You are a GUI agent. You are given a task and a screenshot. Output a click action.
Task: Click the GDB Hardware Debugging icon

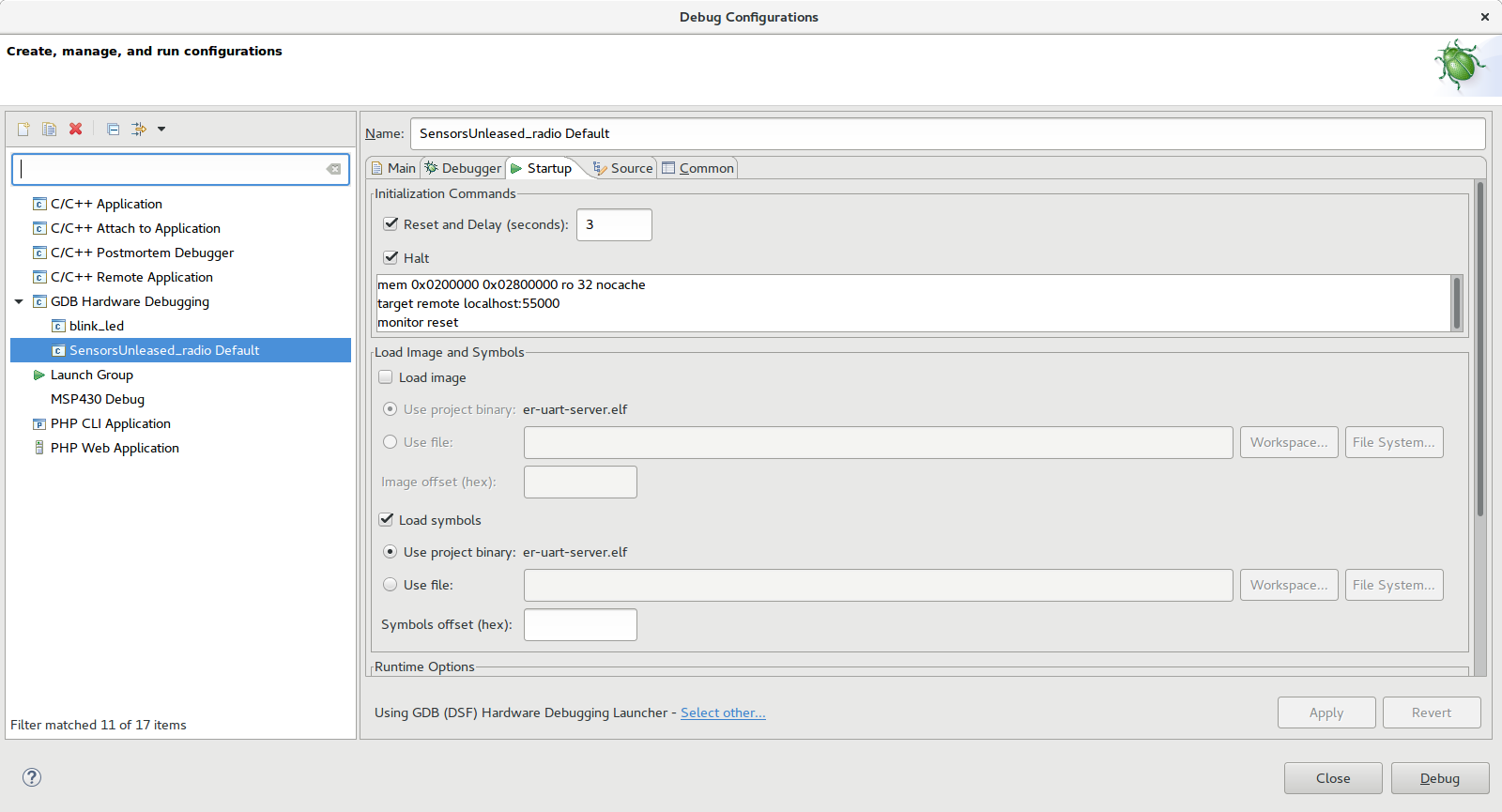pyautogui.click(x=39, y=301)
